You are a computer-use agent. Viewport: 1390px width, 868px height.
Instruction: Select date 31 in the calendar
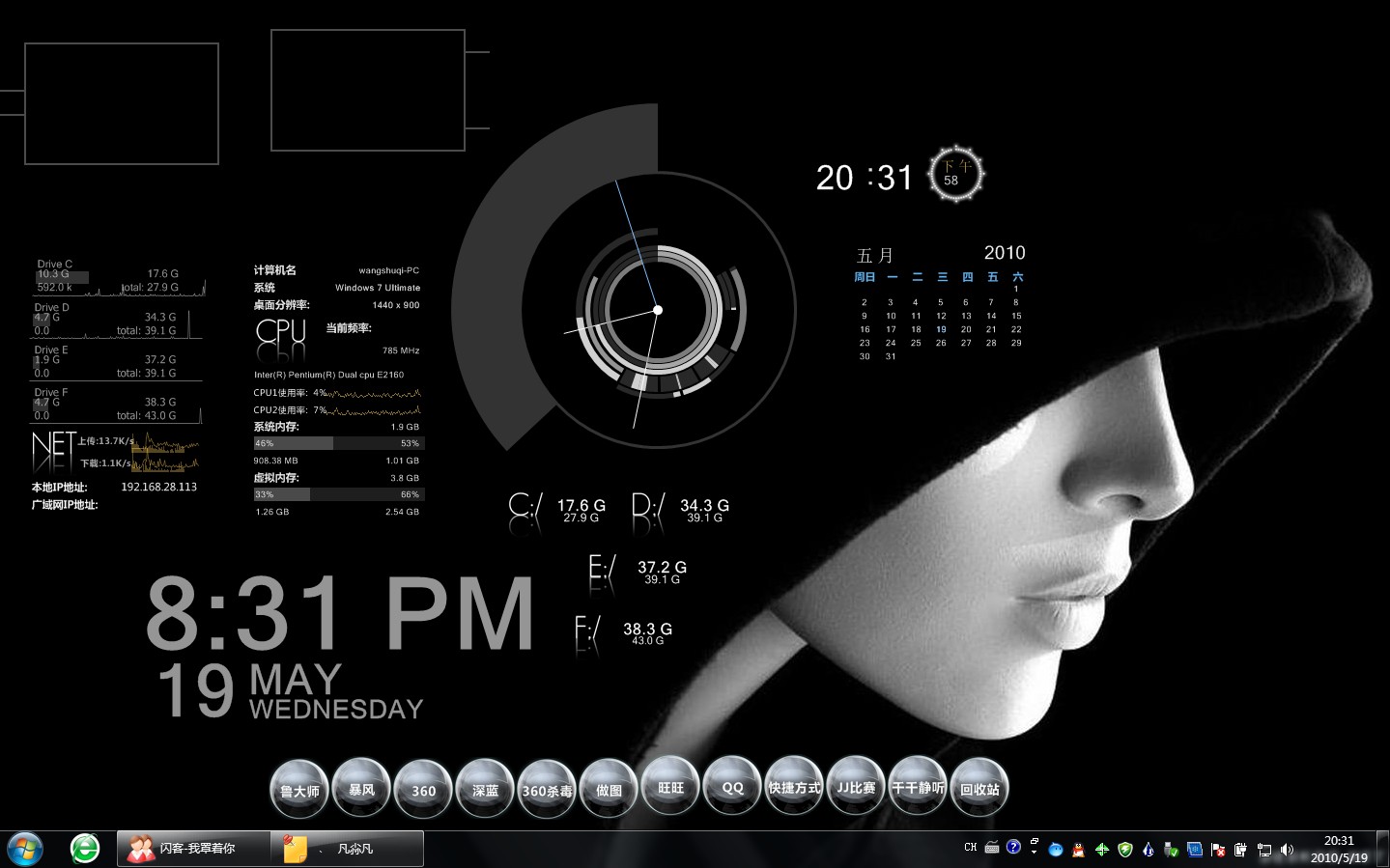[891, 356]
